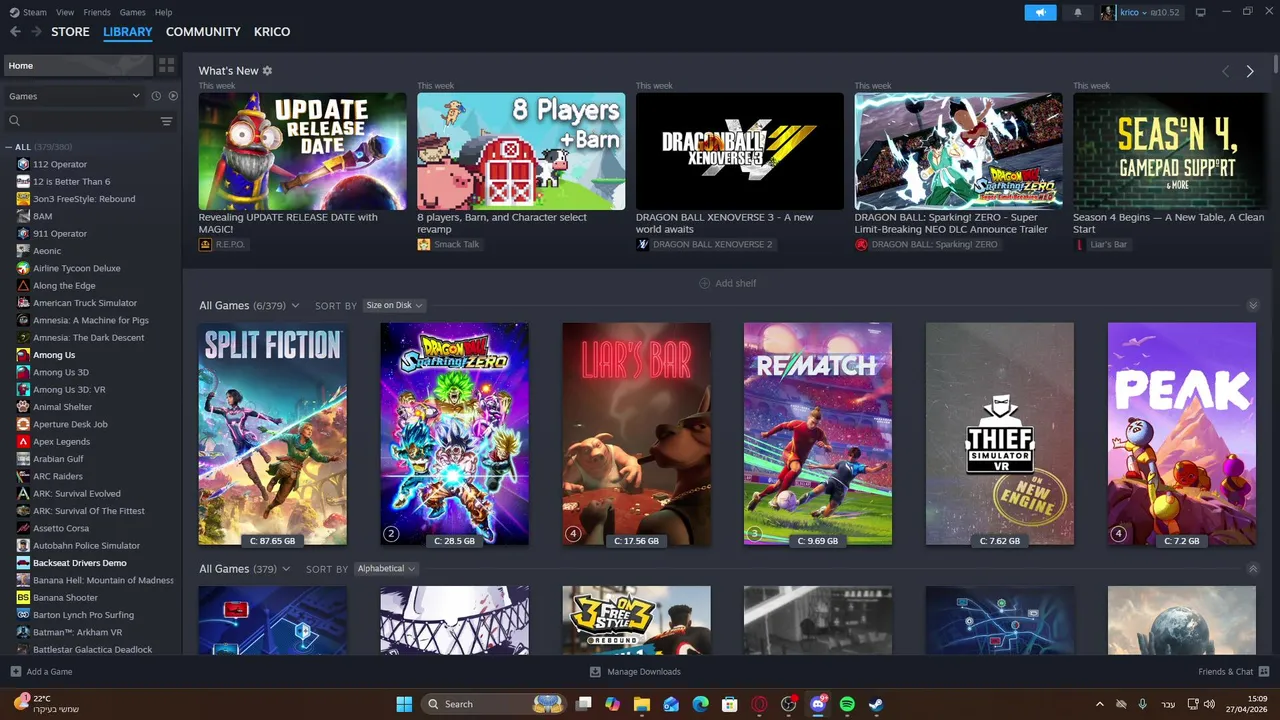Open the Split Fiction game cover
Screen dimensions: 1280x720
[x=273, y=434]
